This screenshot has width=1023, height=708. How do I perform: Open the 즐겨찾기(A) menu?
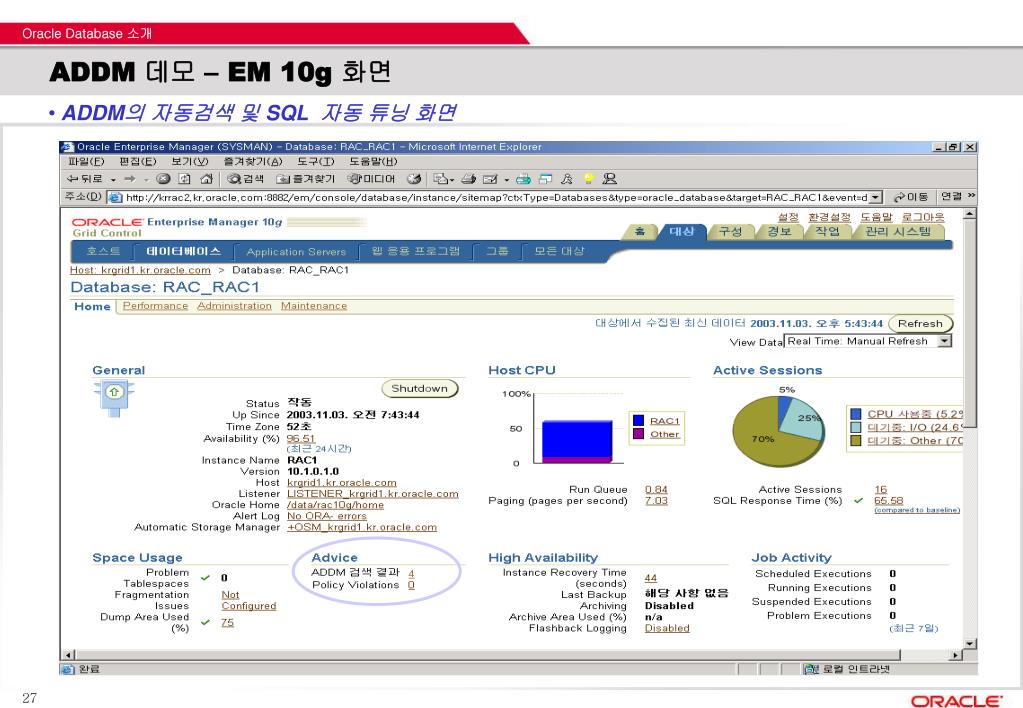[253, 161]
